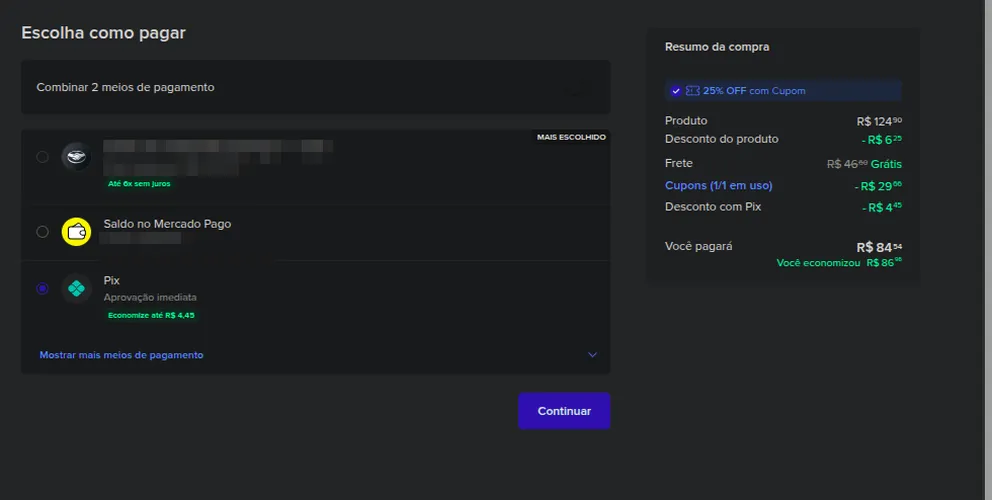Continue with the 'Continuar' button
Screen dimensions: 992x500
click(564, 411)
